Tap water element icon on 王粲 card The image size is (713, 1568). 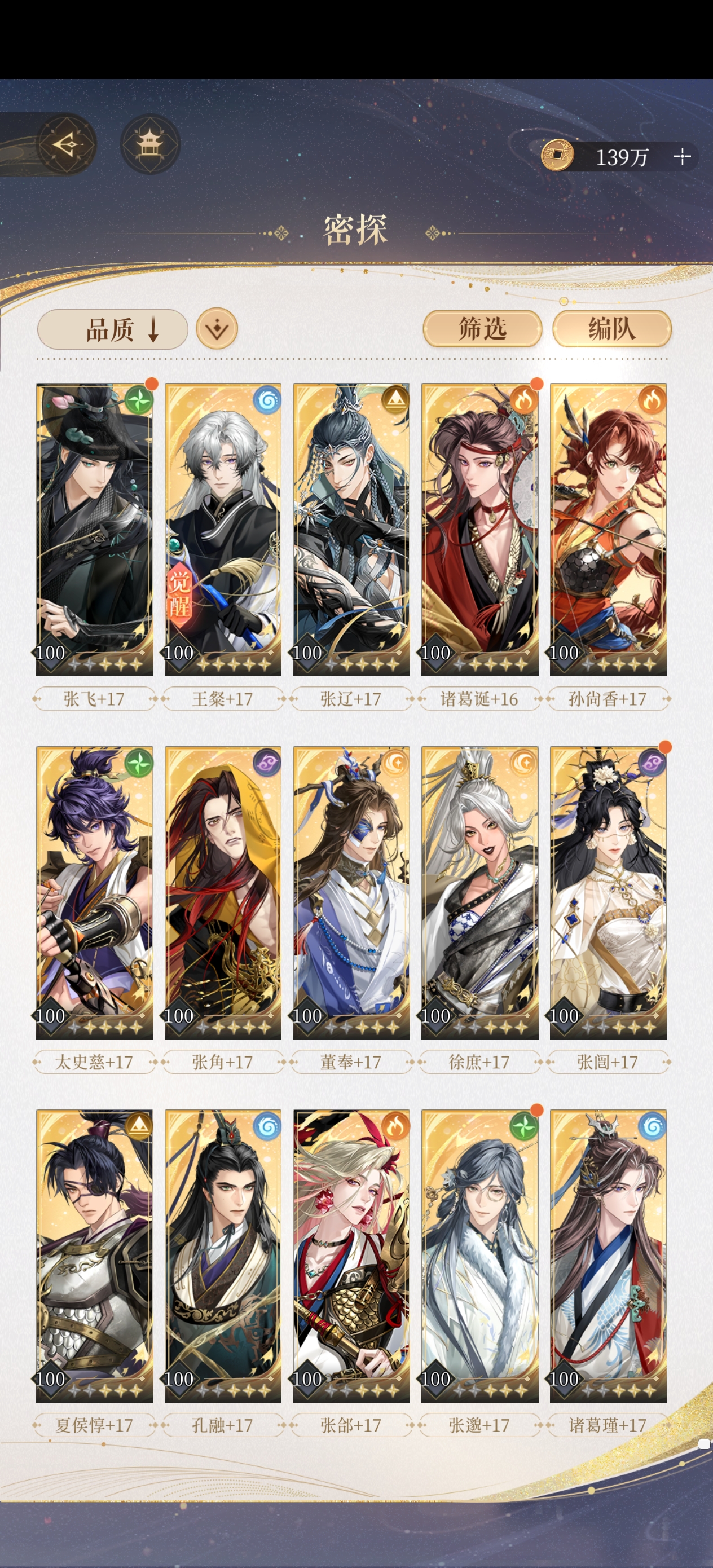click(x=267, y=400)
